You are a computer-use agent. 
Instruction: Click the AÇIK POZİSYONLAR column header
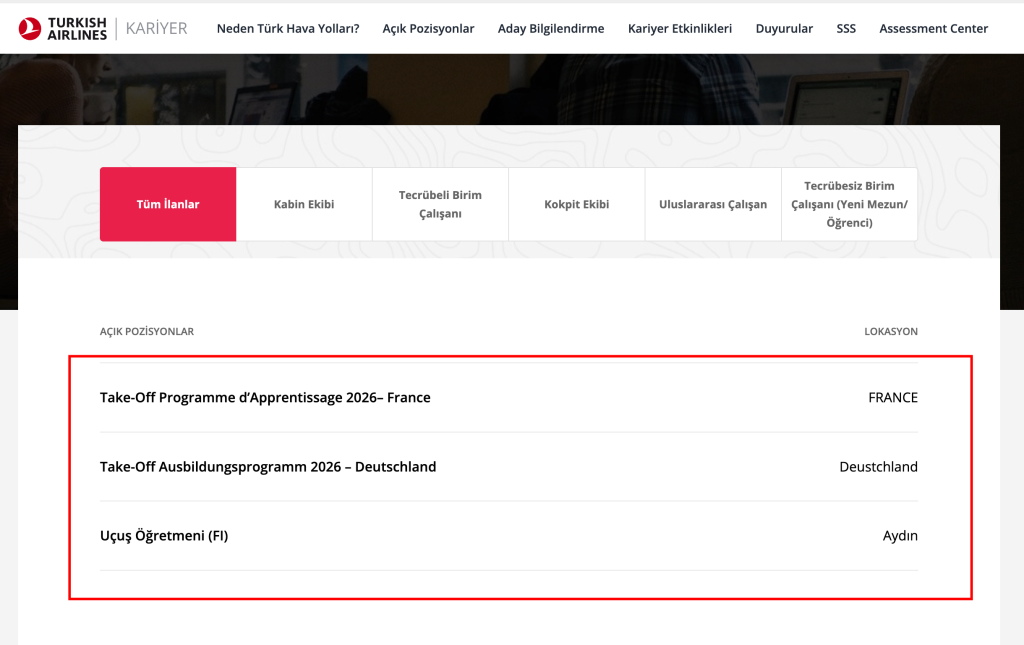click(x=146, y=331)
